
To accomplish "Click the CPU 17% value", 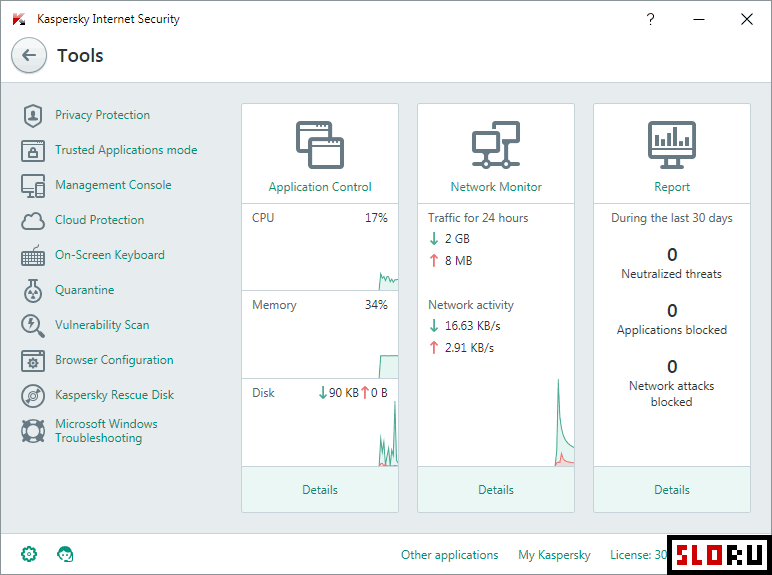I will [x=376, y=218].
